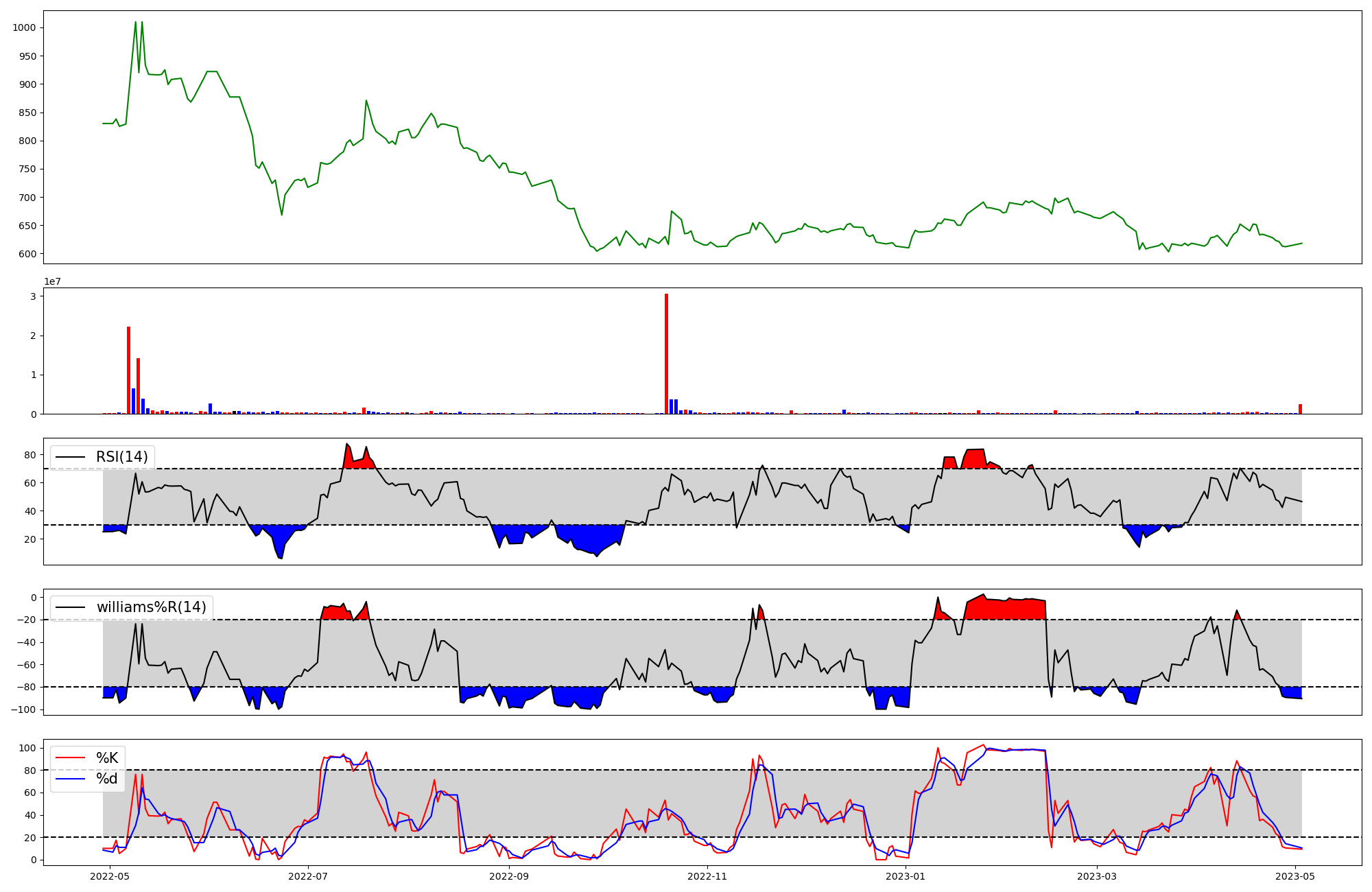Click the tallest red volume bar
Viewport: 1372px width, 892px height.
tap(666, 353)
